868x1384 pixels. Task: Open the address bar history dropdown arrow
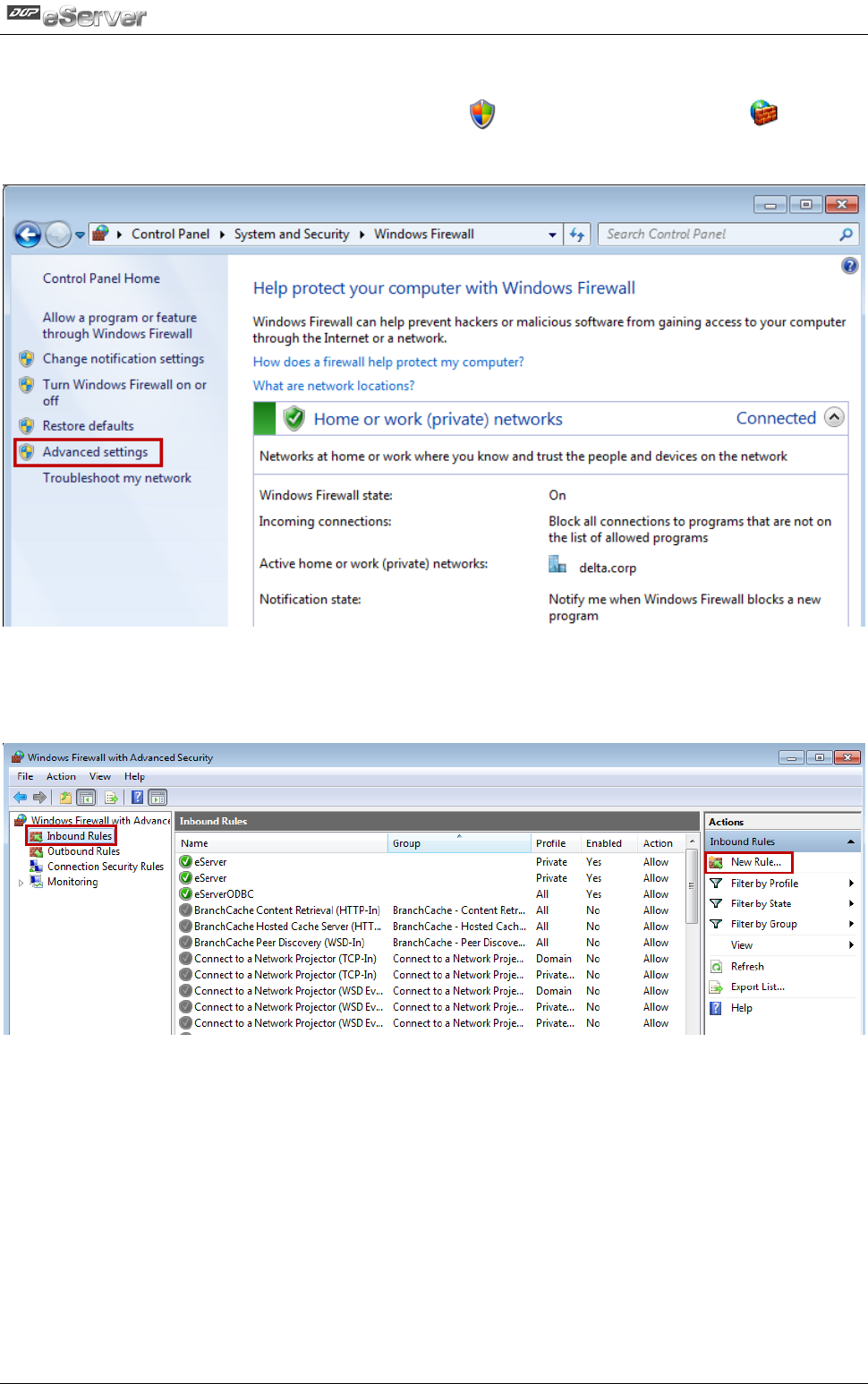click(552, 235)
